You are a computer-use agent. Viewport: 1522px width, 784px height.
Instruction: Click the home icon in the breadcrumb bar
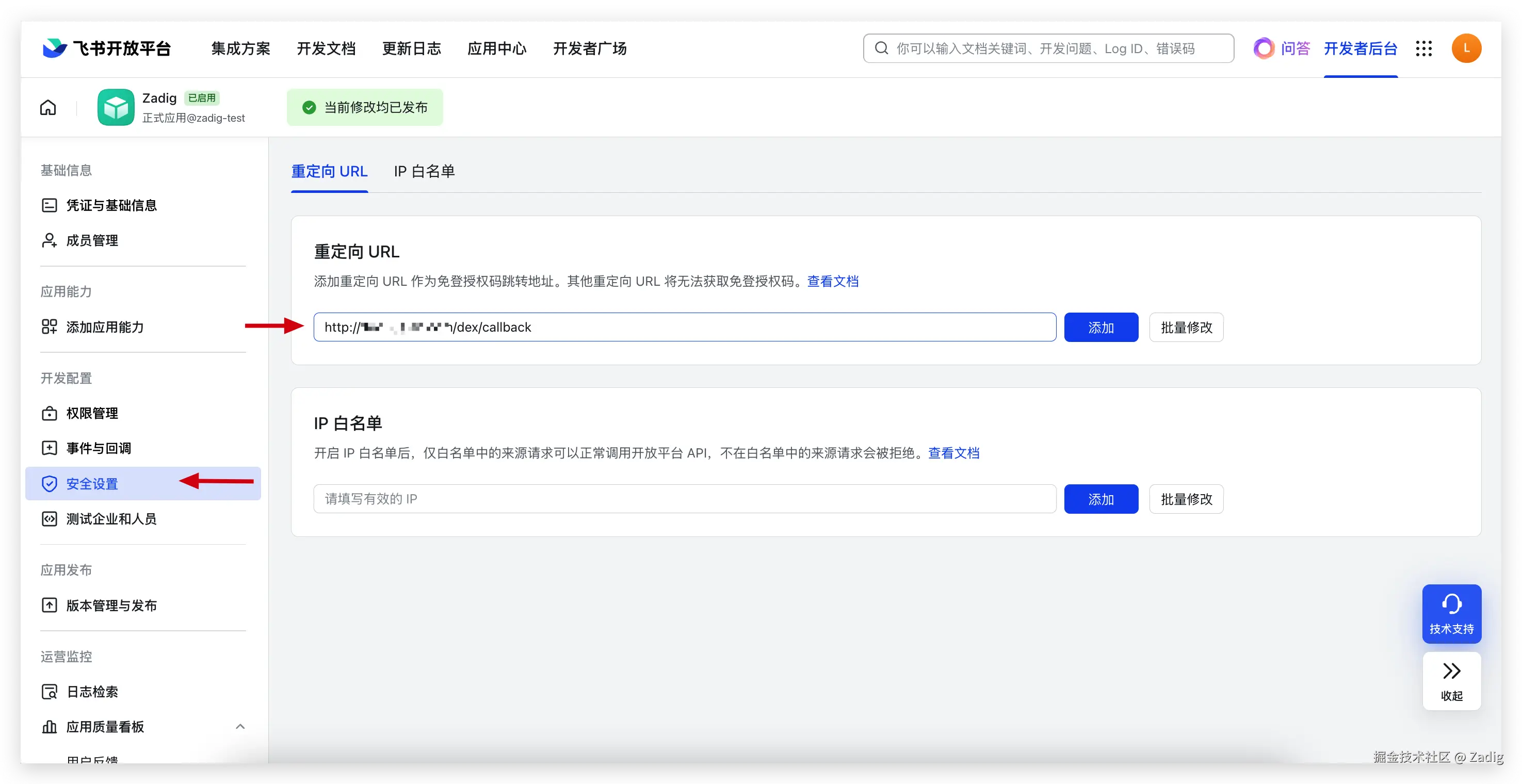(x=48, y=107)
